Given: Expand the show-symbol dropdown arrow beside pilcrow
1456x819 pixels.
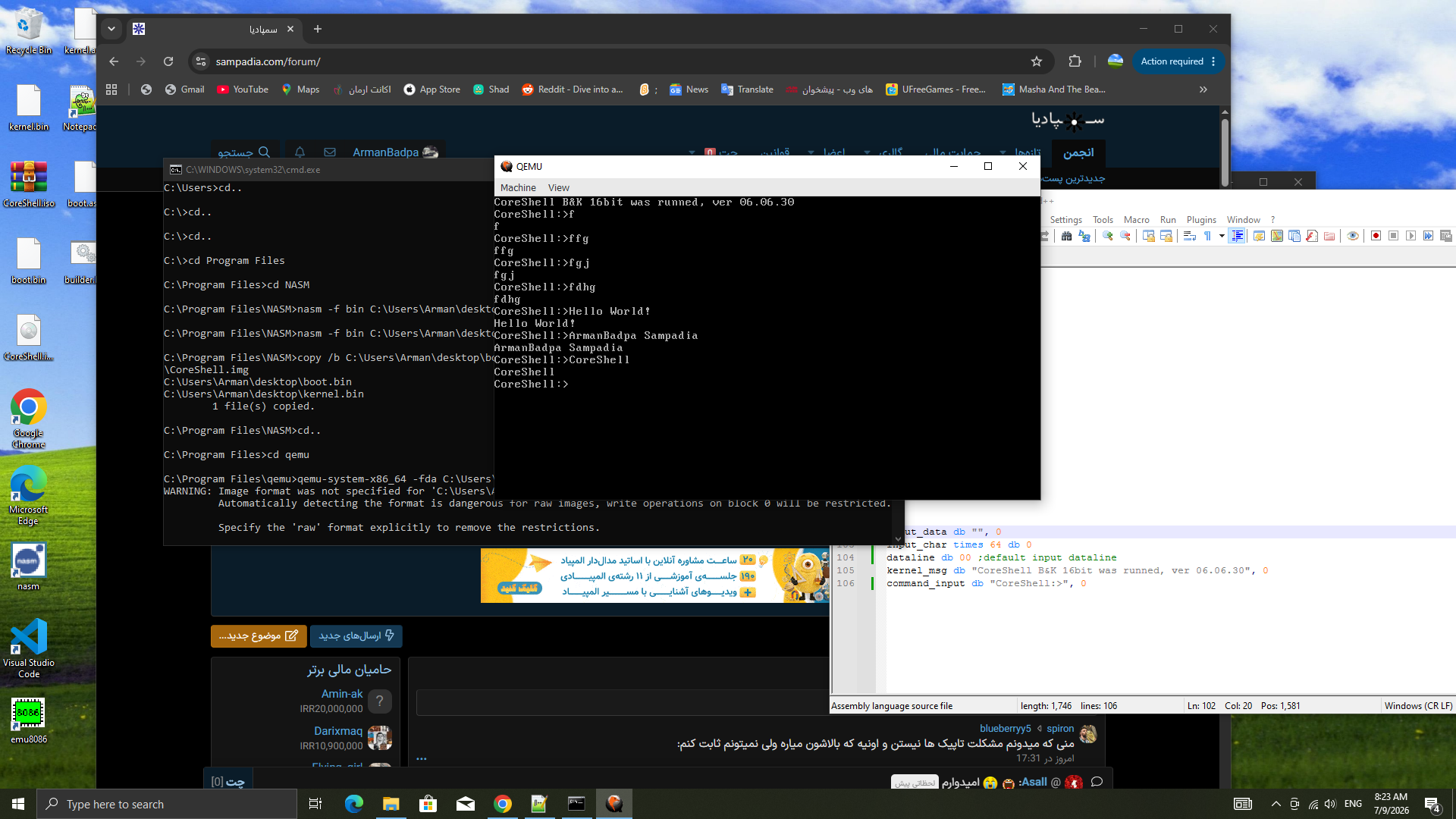Looking at the screenshot, I should pyautogui.click(x=1222, y=236).
